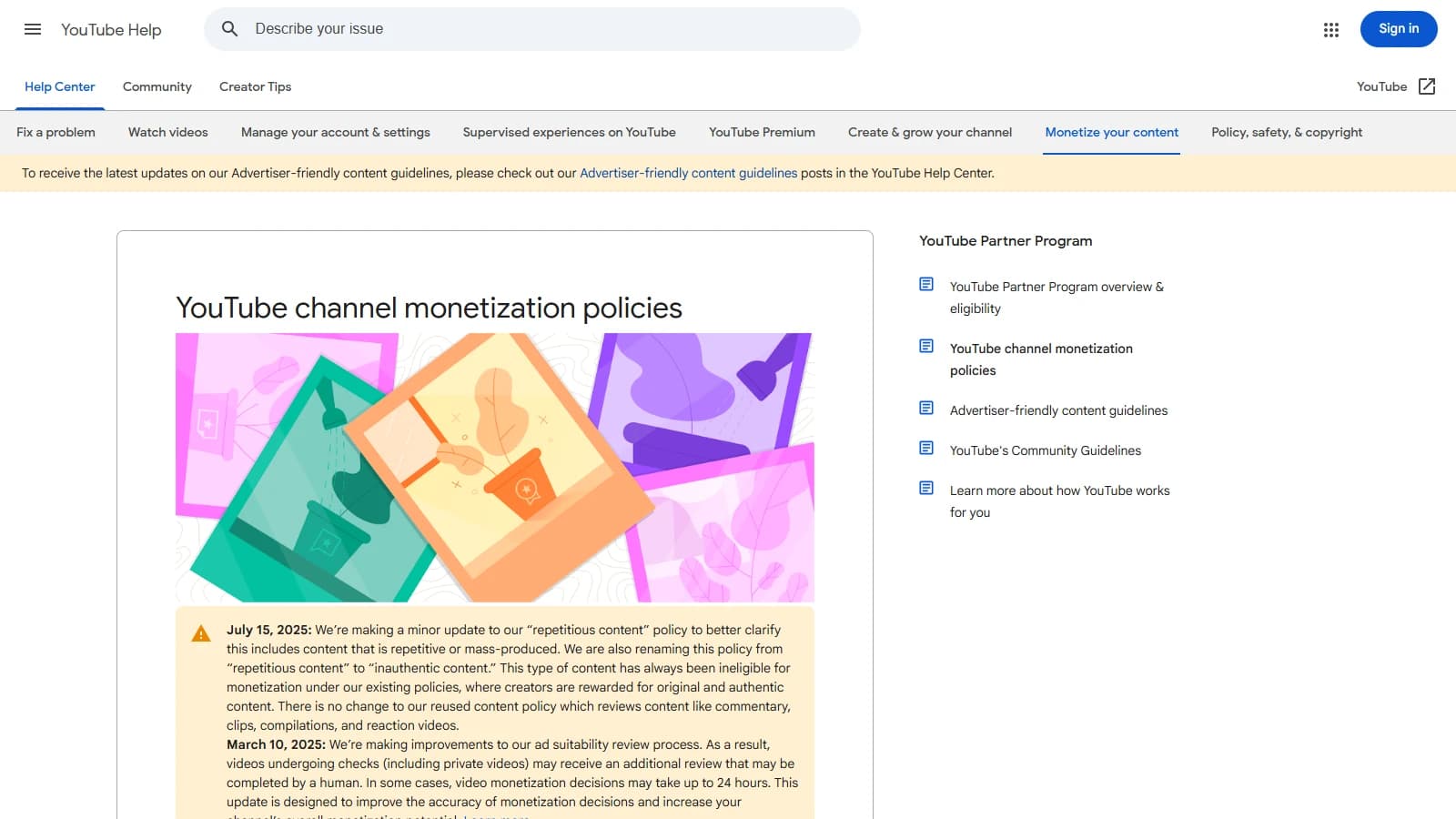Open Learn more about how YouTube works article
Viewport: 1456px width, 819px height.
point(1060,501)
